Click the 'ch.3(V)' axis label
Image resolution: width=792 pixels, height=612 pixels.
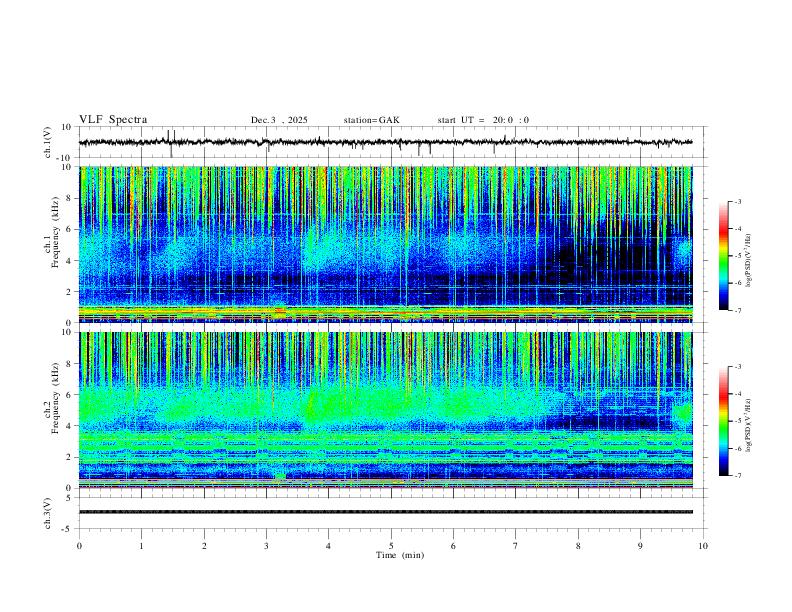48,513
